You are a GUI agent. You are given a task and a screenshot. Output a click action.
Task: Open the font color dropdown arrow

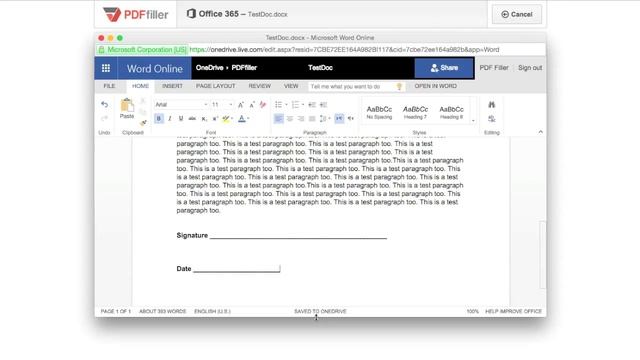[248, 119]
